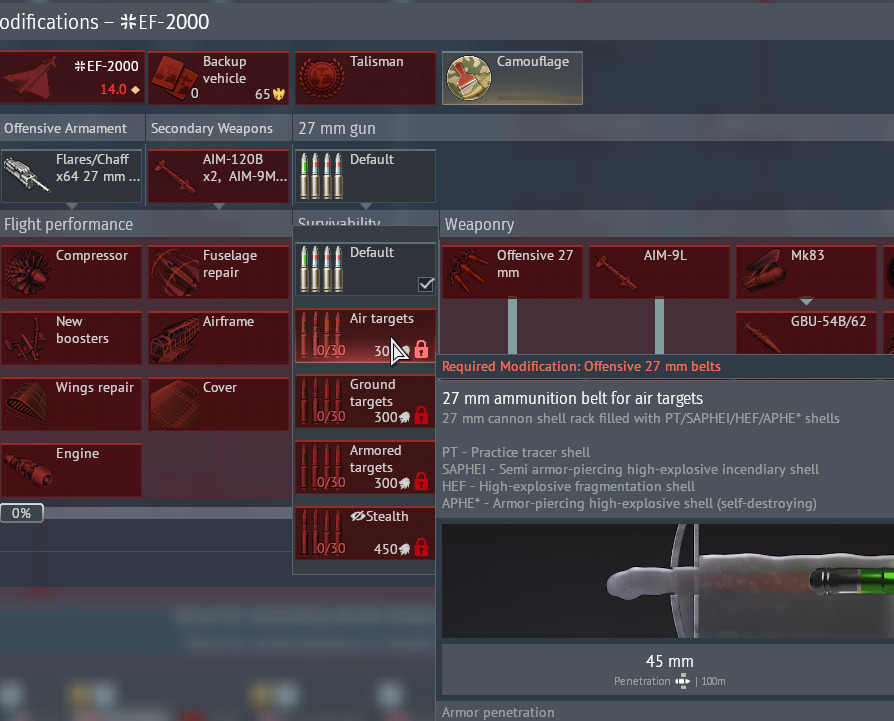894x721 pixels.
Task: Click the Wings repair modification icon
Action: point(27,404)
